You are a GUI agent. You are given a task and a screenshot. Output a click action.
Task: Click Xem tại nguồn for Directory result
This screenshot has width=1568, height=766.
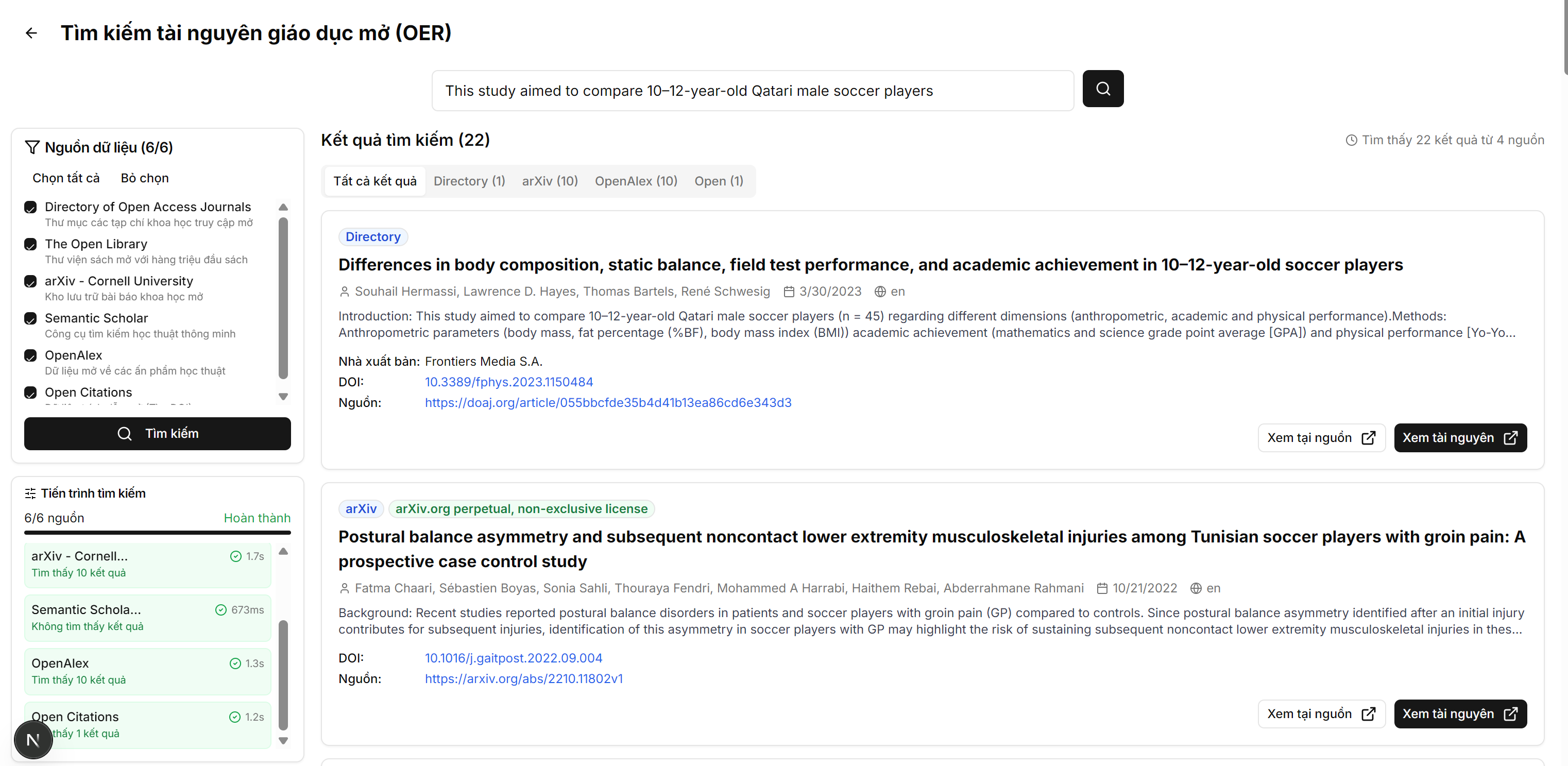1321,438
